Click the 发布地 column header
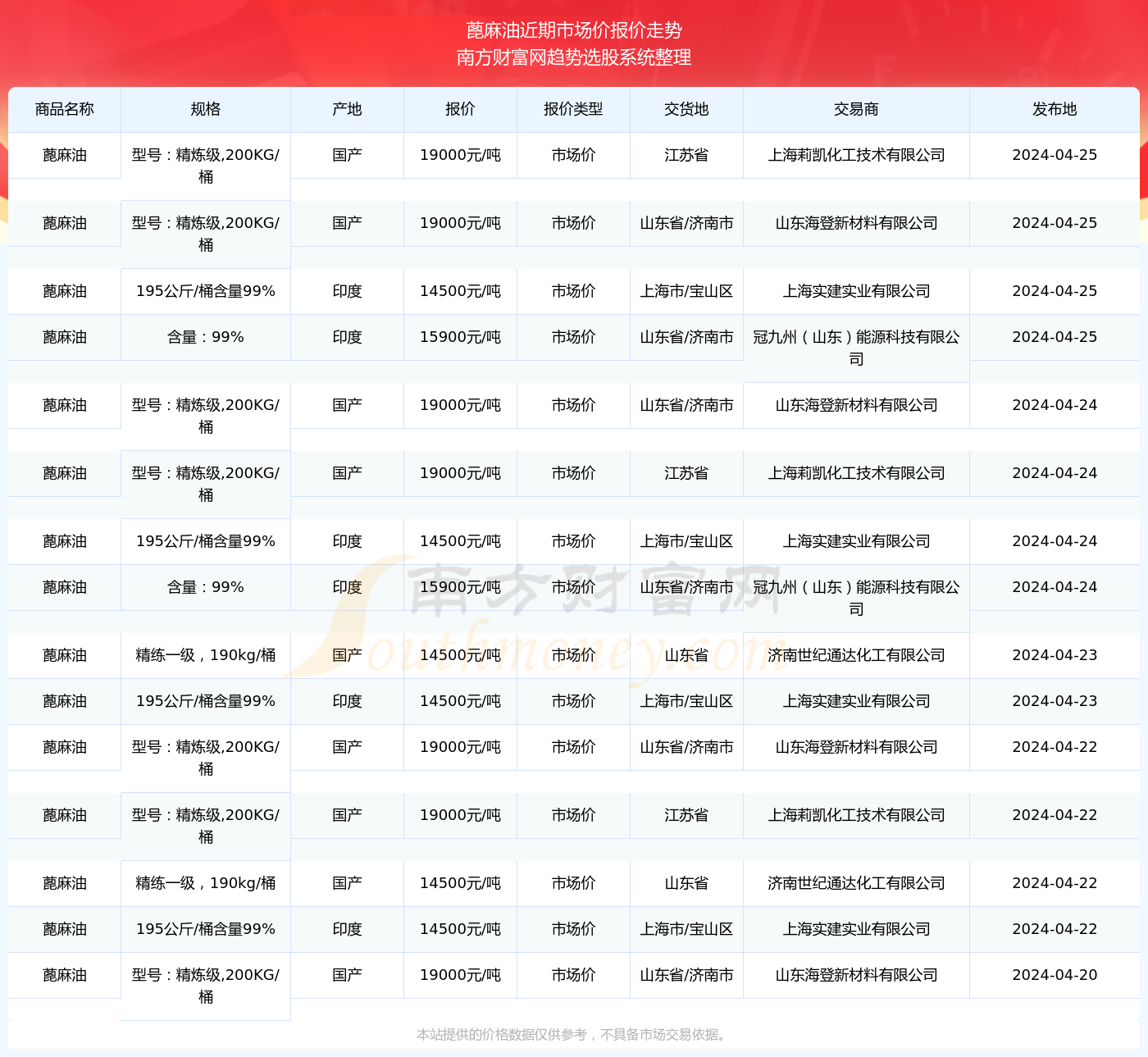The width and height of the screenshot is (1148, 1057). (x=1055, y=109)
